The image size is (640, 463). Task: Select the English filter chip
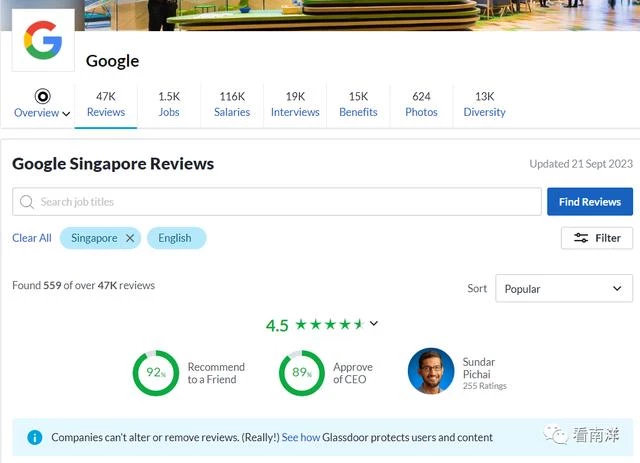177,238
